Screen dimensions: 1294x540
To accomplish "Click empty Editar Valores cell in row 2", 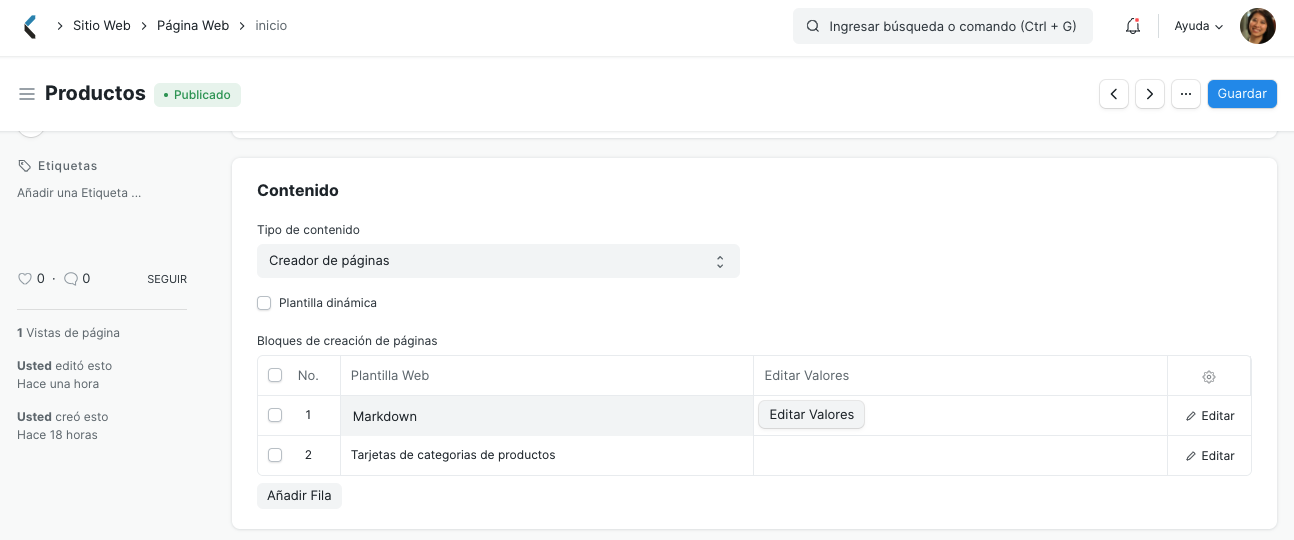I will point(960,456).
